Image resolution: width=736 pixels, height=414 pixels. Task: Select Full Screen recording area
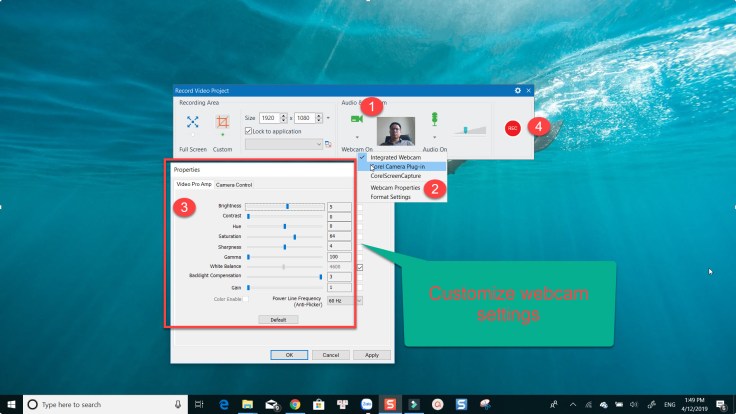pos(192,122)
